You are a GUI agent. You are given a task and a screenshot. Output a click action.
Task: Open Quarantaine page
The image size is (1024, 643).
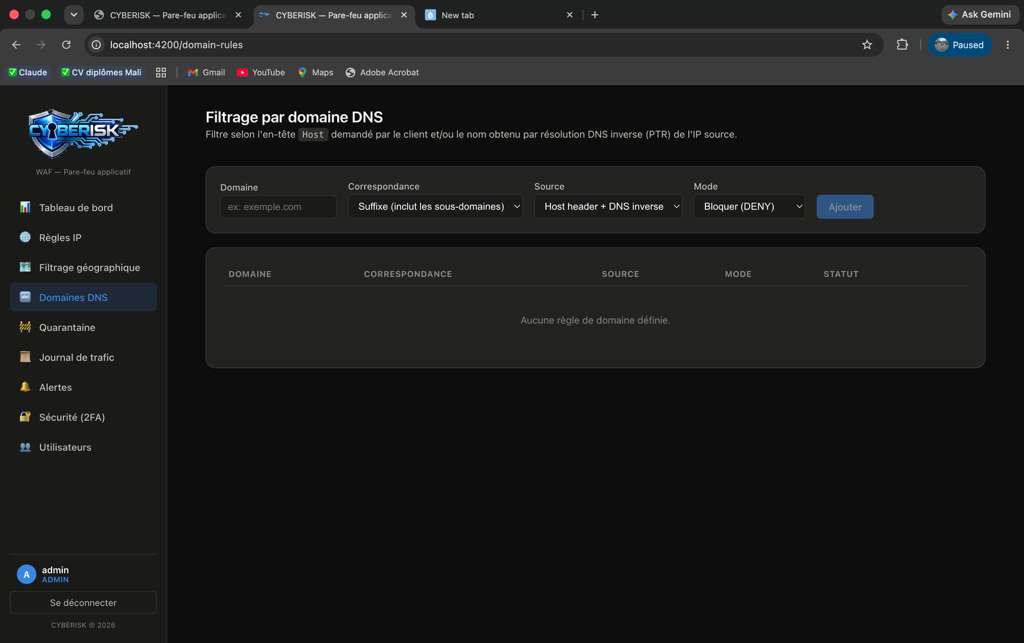click(83, 327)
